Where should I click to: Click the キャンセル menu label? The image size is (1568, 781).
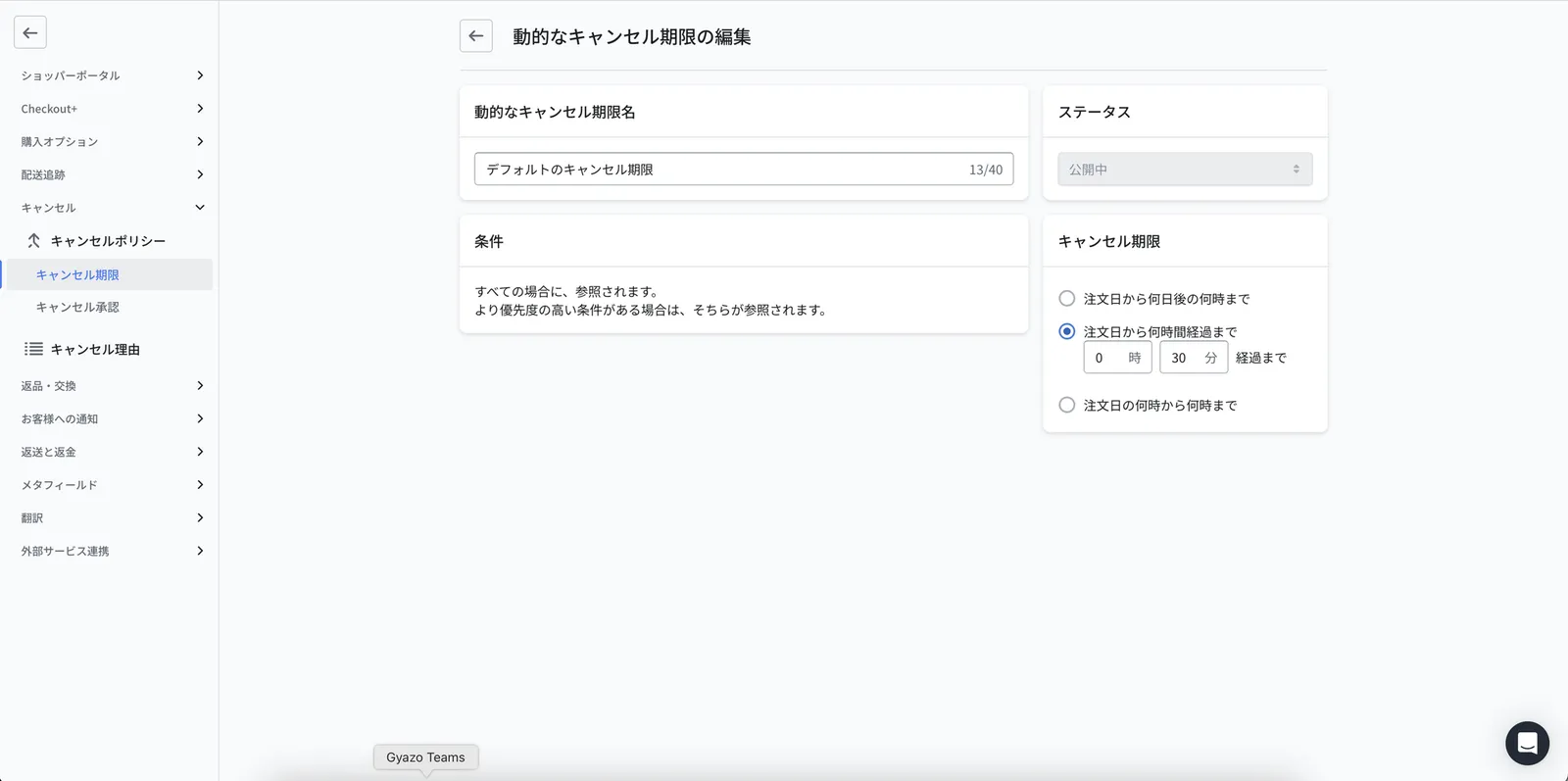(48, 208)
